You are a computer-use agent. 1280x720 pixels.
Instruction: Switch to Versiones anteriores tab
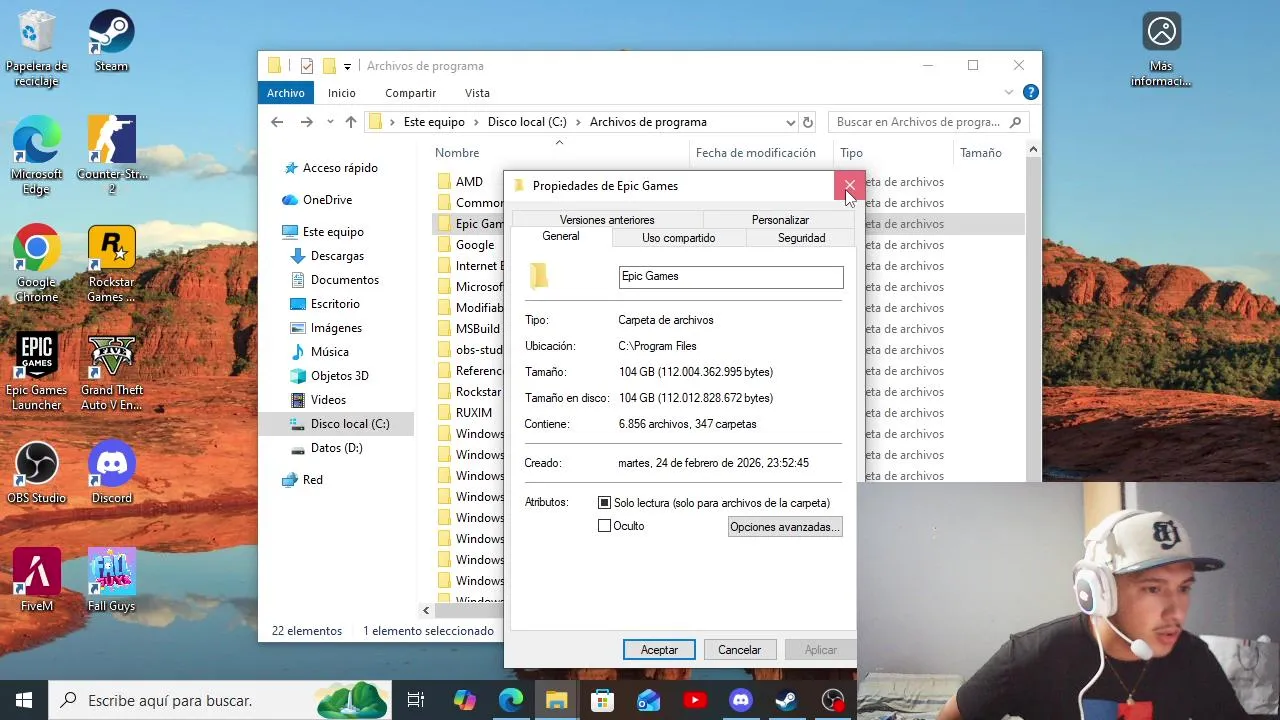607,220
